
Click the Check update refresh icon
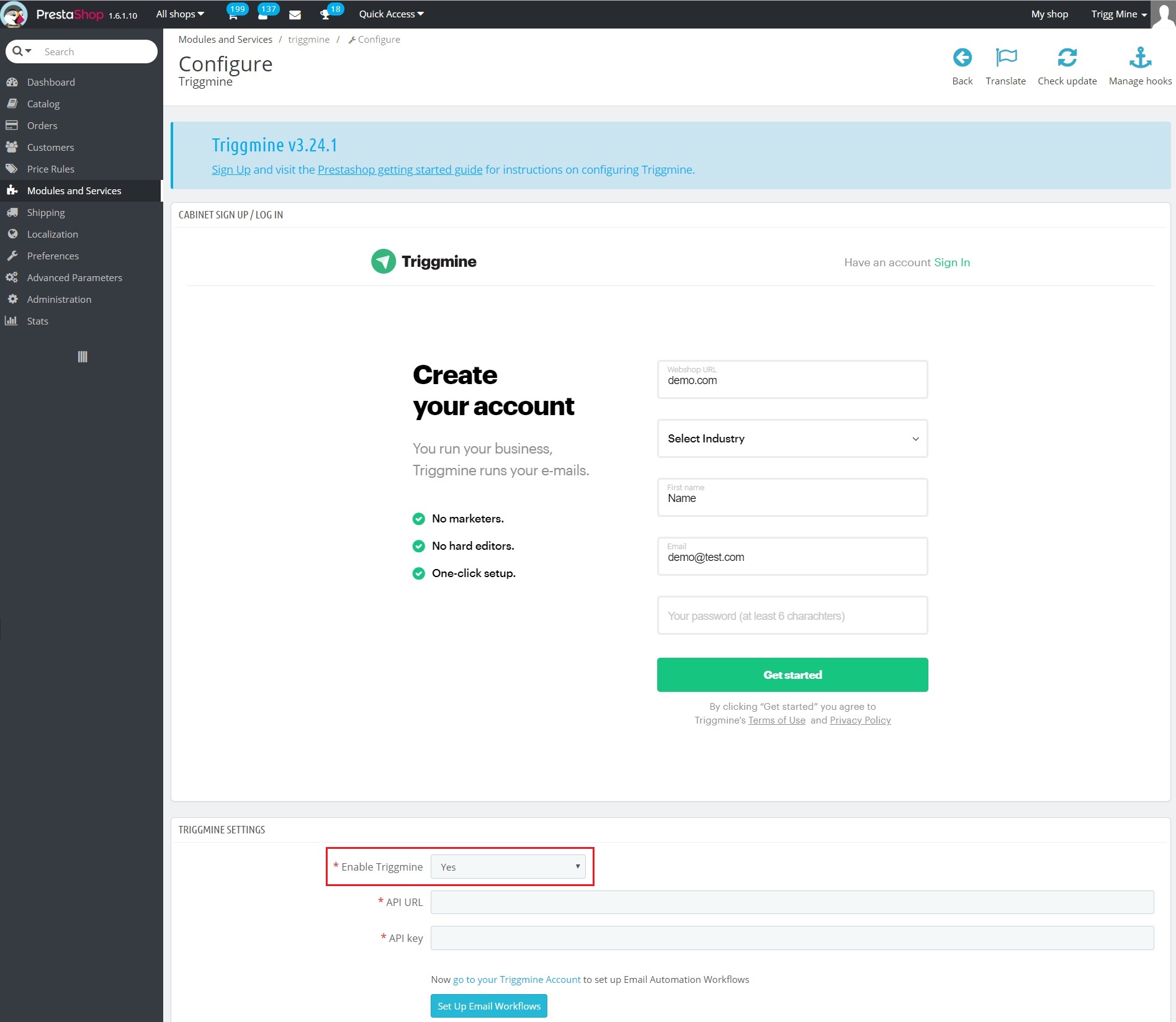coord(1067,58)
